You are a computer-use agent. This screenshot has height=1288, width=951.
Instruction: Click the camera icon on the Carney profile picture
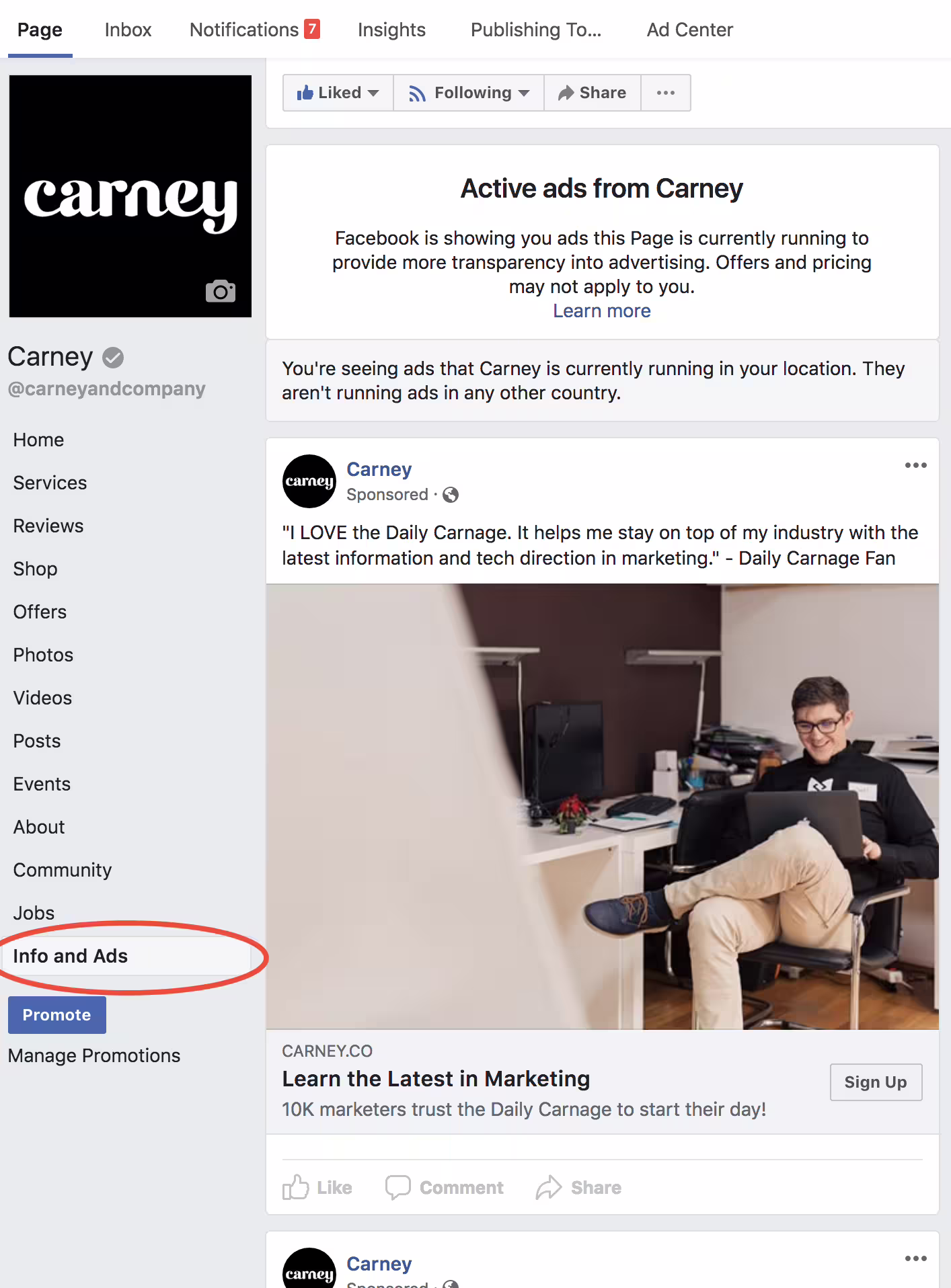tap(221, 291)
